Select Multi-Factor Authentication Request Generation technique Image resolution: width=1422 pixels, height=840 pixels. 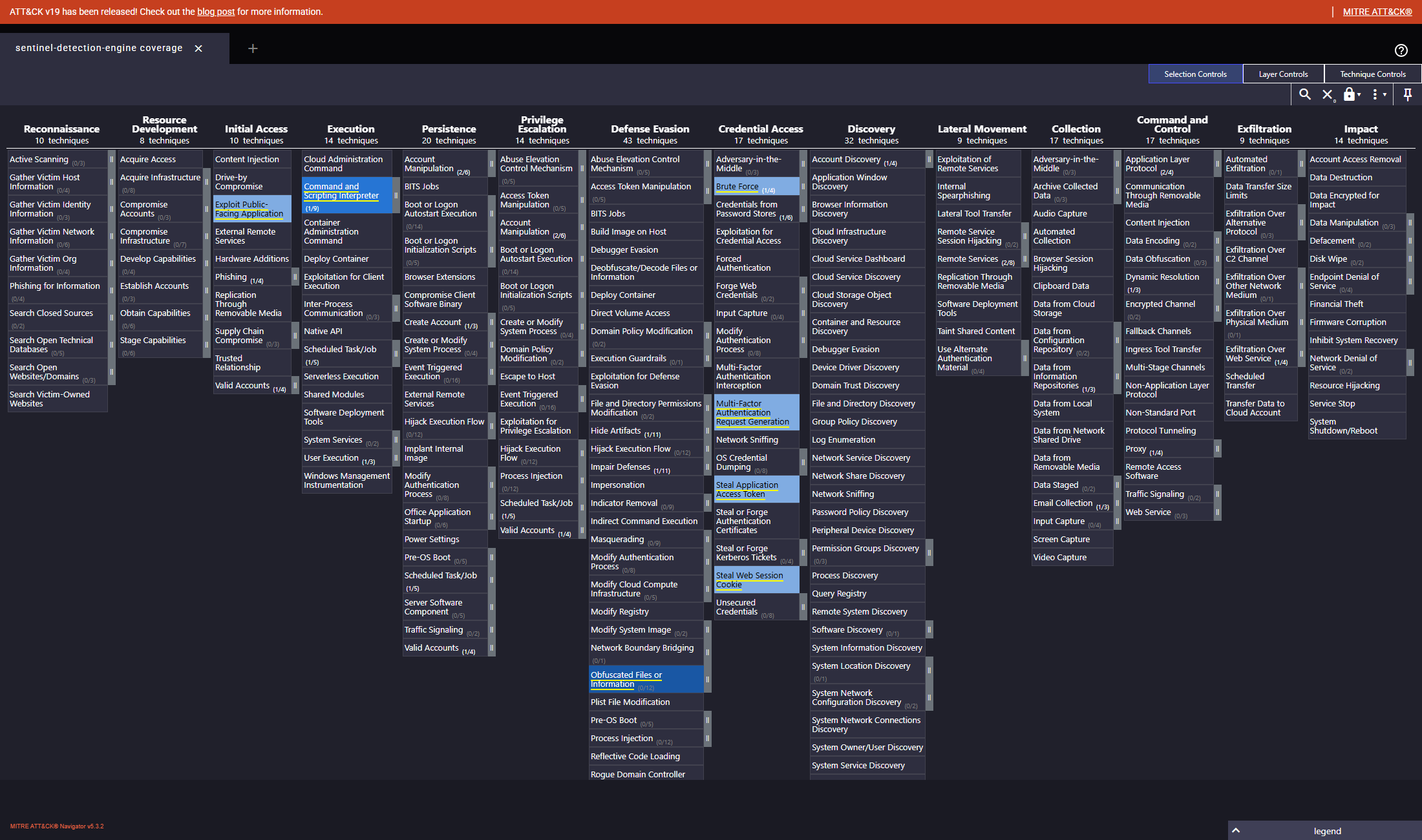click(757, 412)
